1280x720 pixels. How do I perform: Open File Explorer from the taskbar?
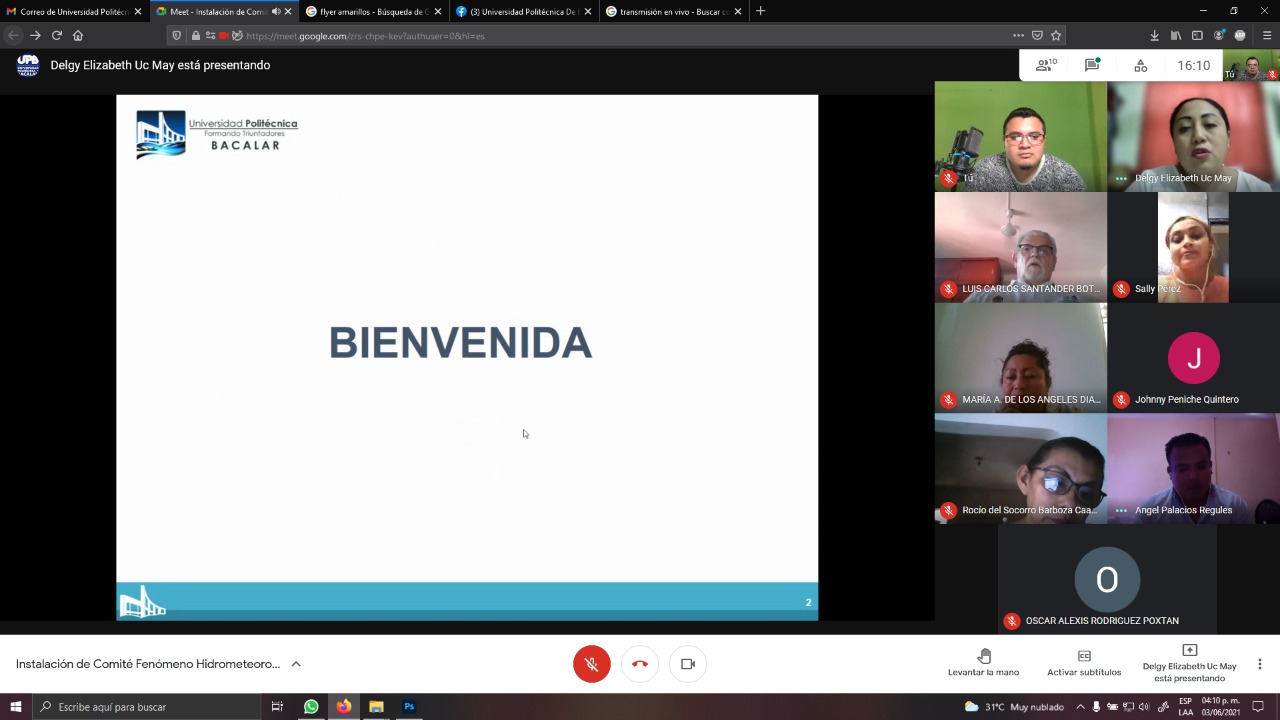click(x=376, y=707)
